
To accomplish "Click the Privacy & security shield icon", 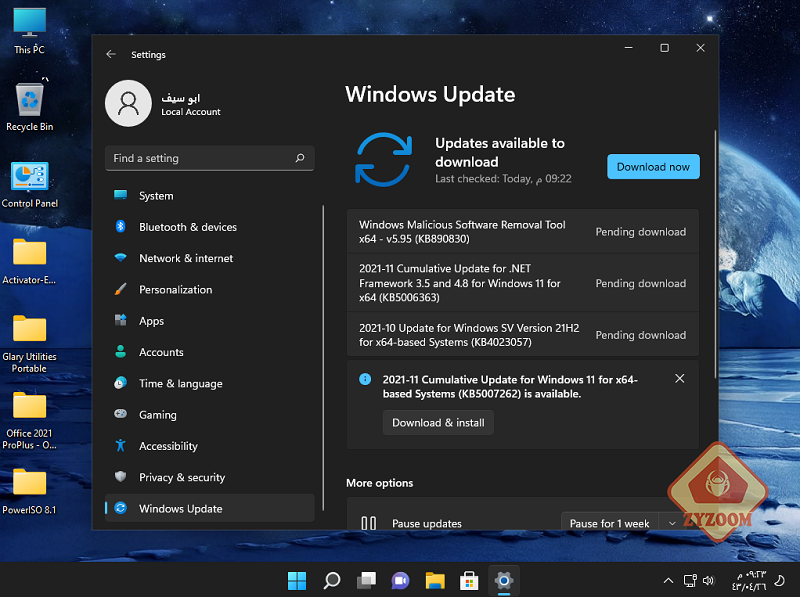I will (x=120, y=477).
